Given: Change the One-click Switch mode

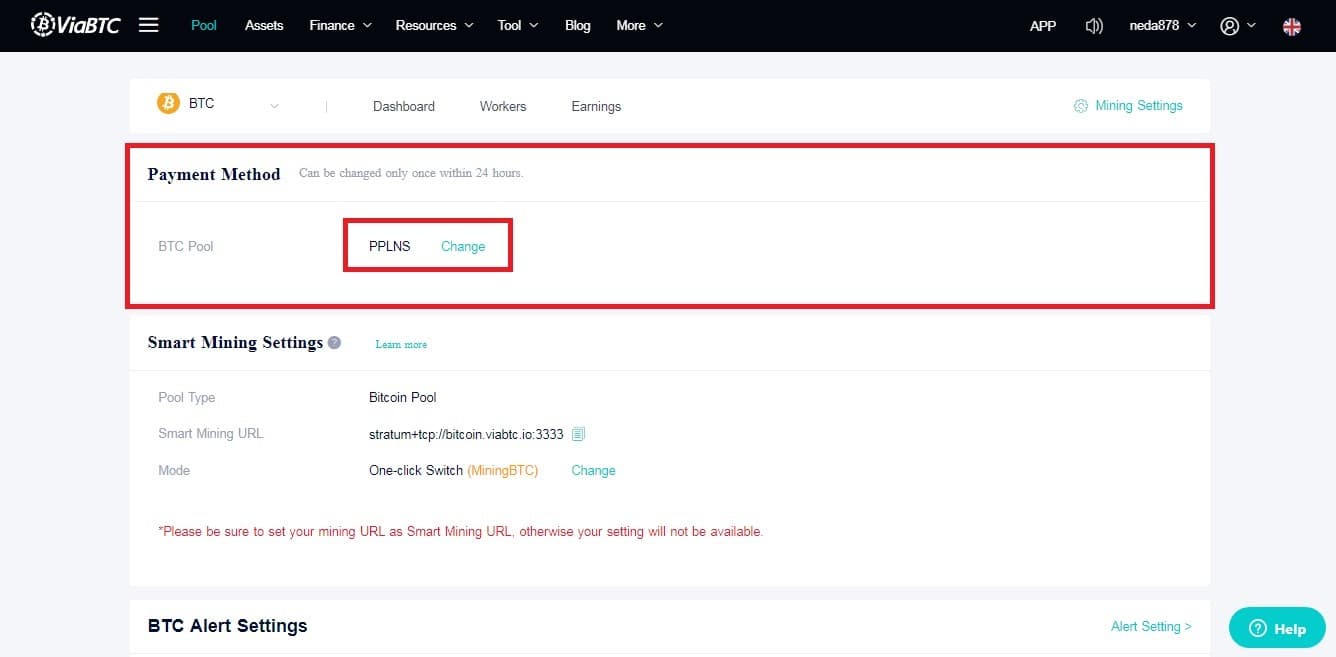Looking at the screenshot, I should tap(593, 470).
